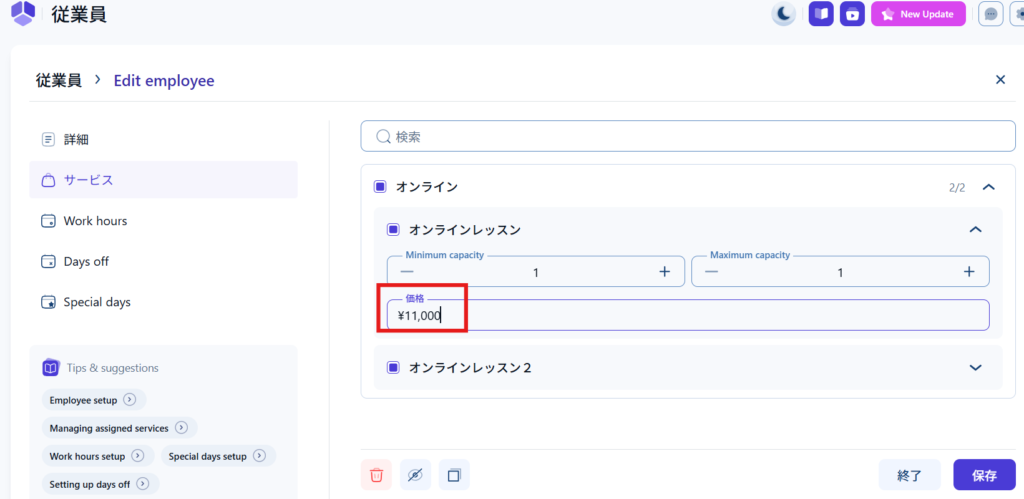Close the Edit employee panel
Screen dimensions: 1024x499
coord(1000,80)
